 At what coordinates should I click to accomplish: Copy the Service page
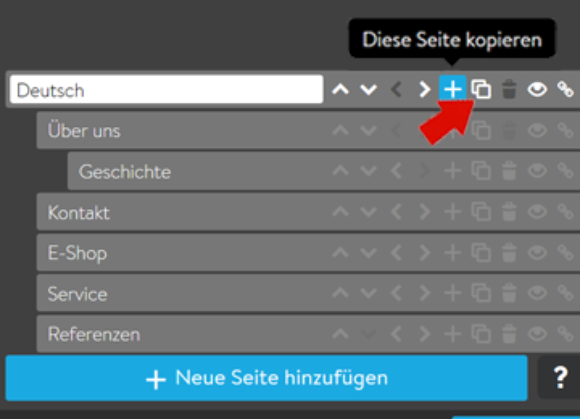point(481,293)
